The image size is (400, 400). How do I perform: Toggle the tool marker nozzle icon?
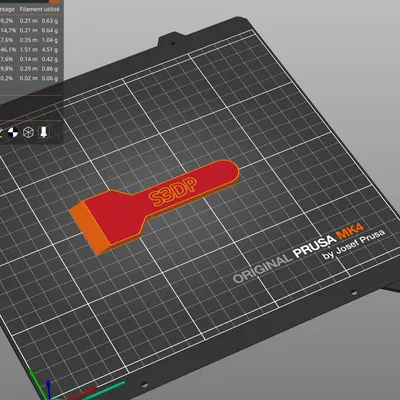point(43,132)
